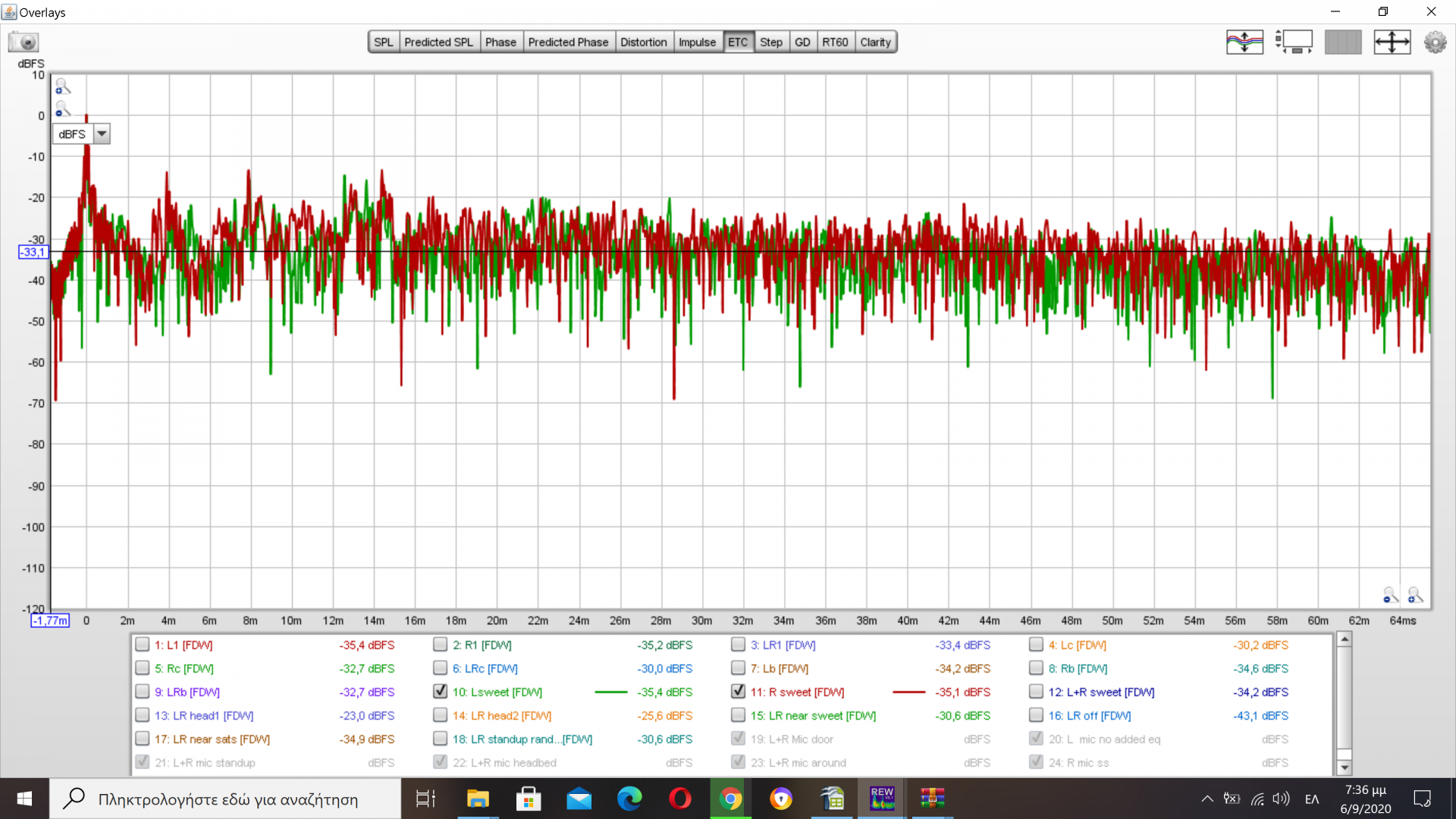
Task: Enable trace 4: Lc [FDW] checkbox
Action: pyautogui.click(x=1036, y=645)
